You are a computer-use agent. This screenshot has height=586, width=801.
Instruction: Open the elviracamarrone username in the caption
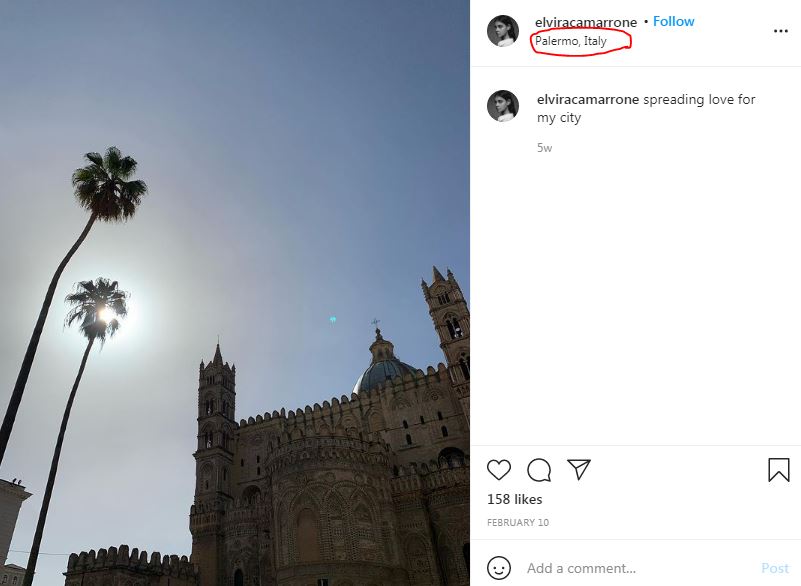point(587,100)
